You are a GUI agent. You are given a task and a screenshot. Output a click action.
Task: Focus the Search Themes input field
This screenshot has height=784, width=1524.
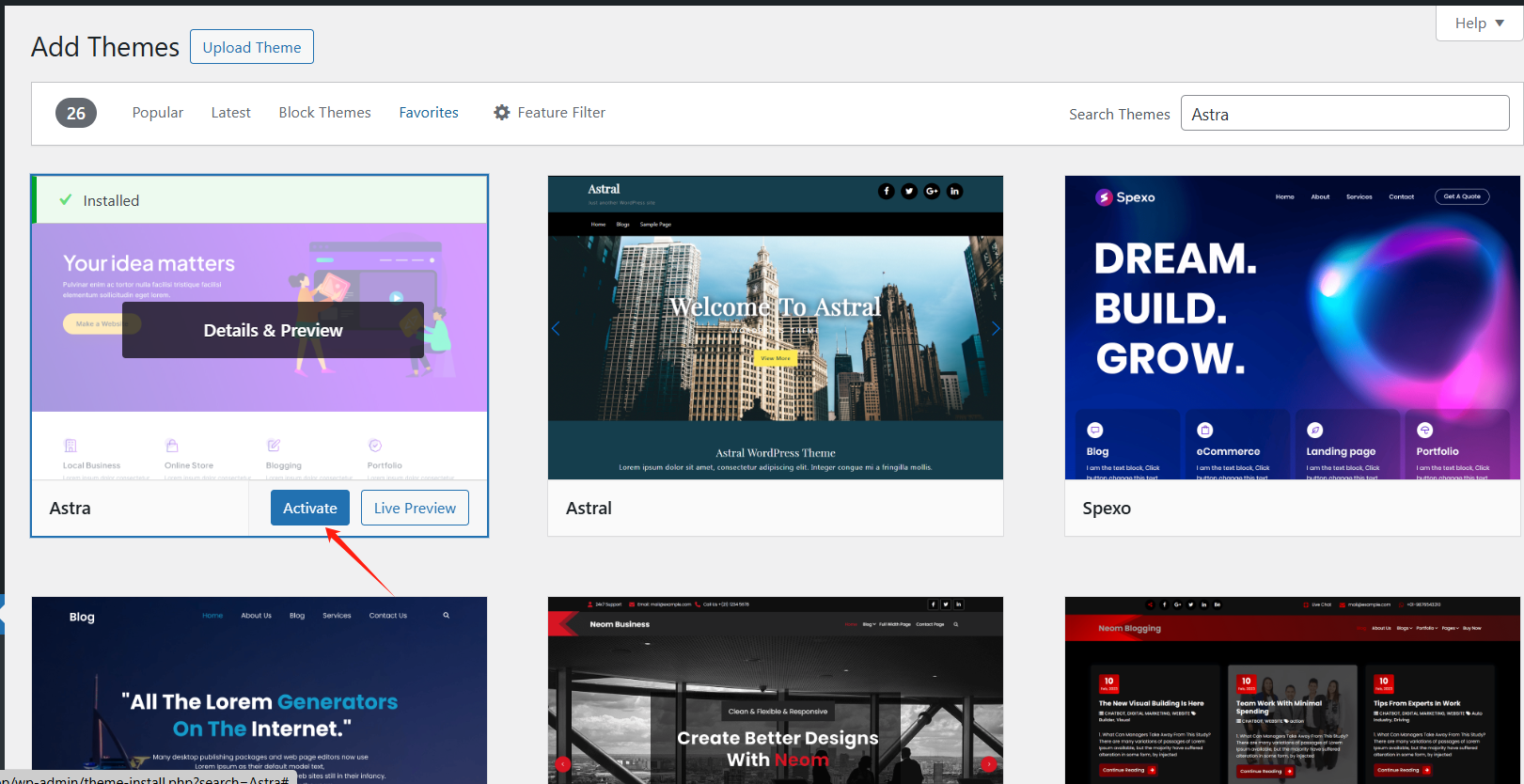click(1344, 114)
